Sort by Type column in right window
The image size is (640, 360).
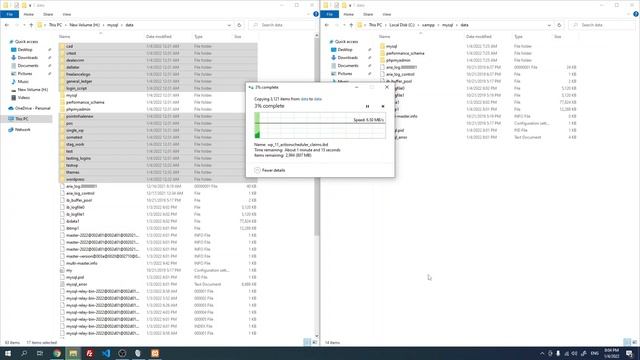coord(518,37)
